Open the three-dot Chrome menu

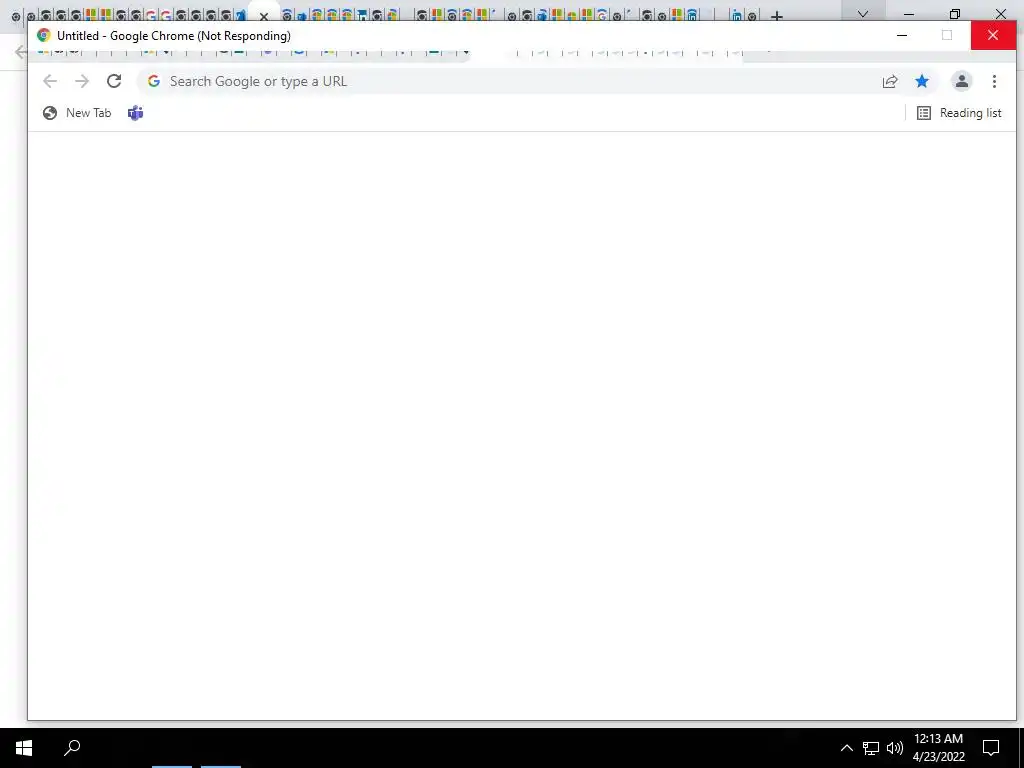click(994, 81)
